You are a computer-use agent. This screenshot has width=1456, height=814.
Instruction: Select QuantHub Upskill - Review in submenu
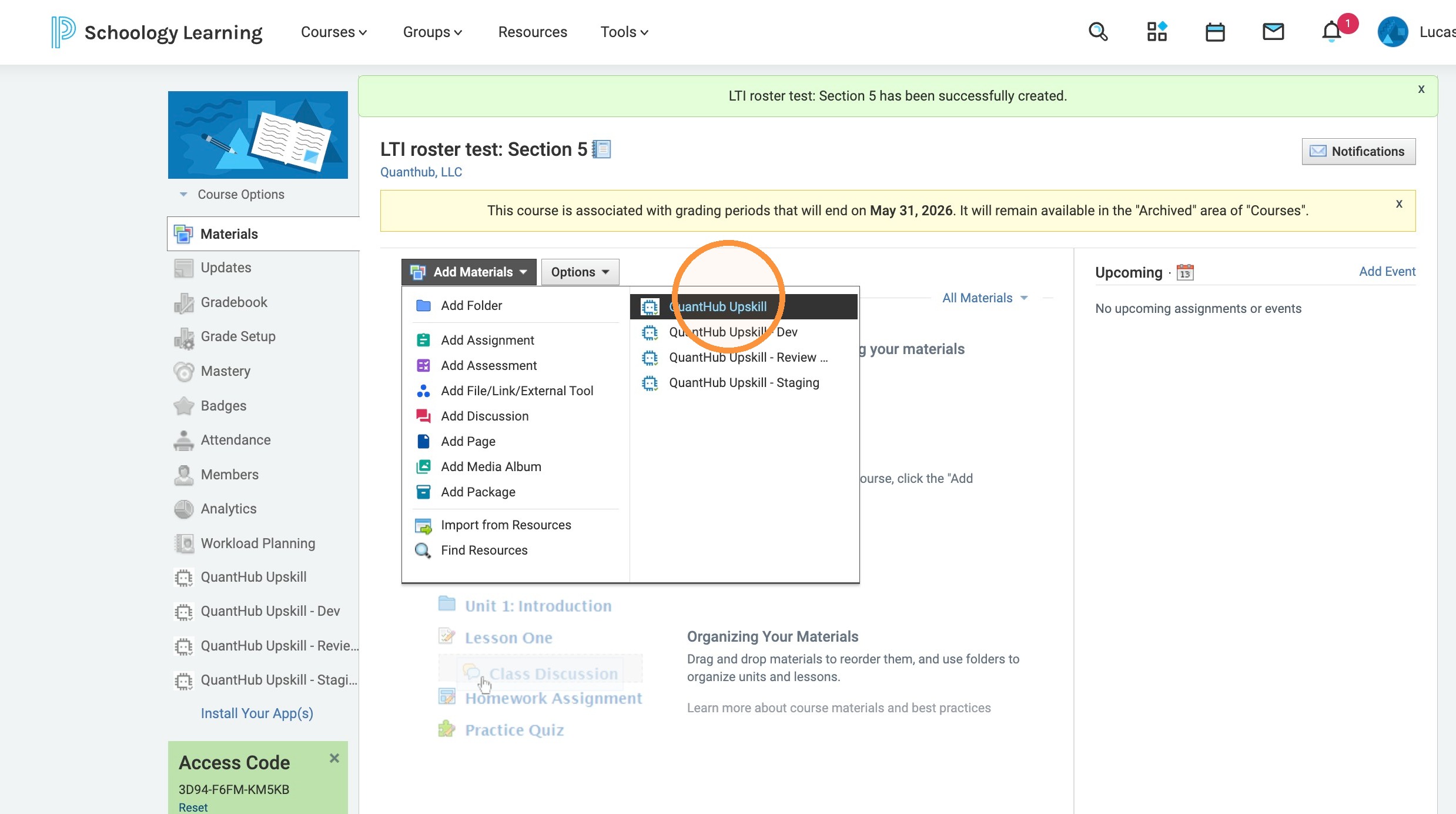click(x=744, y=357)
